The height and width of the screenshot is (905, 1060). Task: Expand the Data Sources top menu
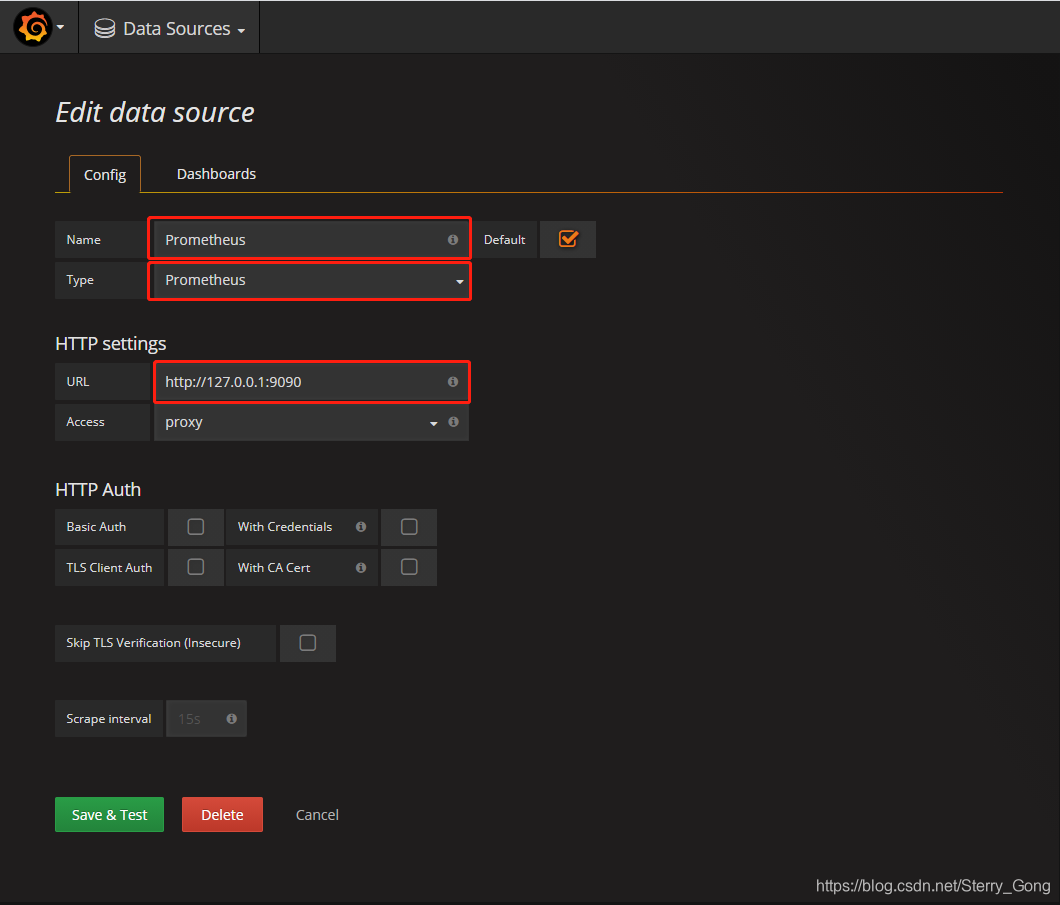170,28
